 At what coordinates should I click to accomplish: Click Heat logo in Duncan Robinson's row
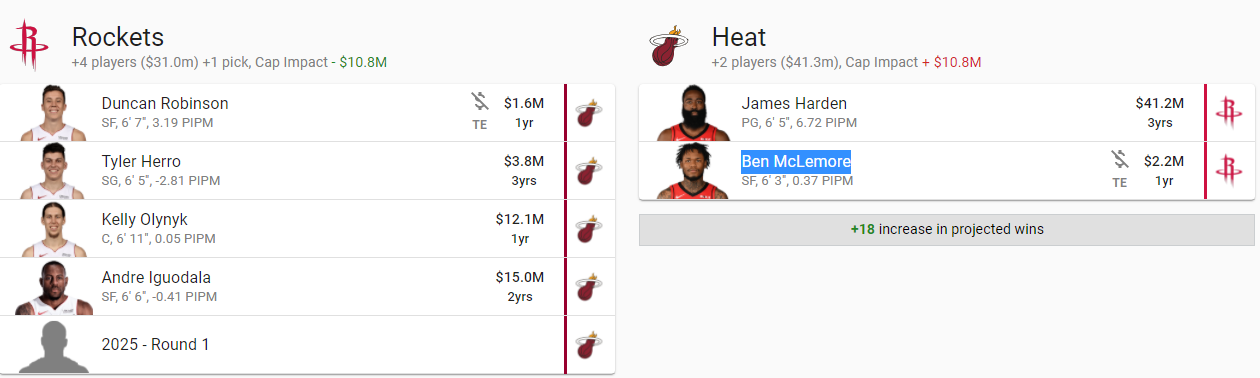point(590,113)
